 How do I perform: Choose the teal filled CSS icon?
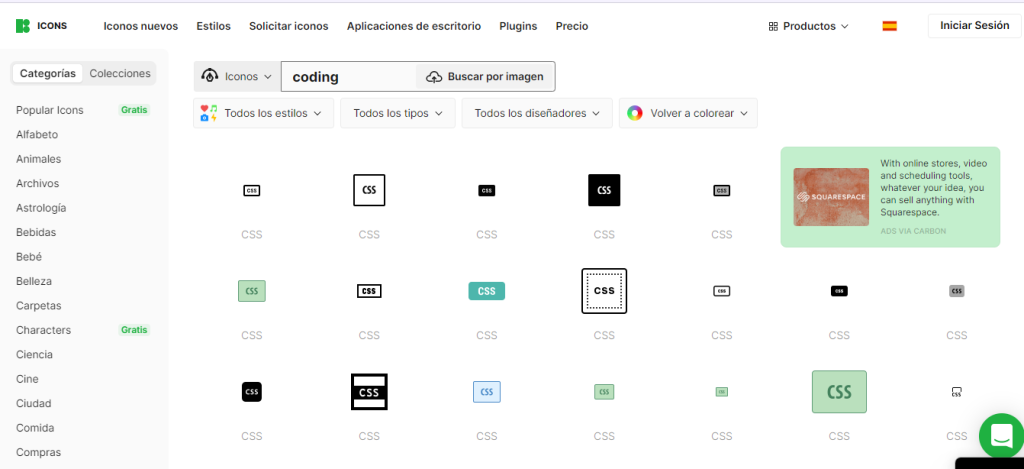(487, 291)
